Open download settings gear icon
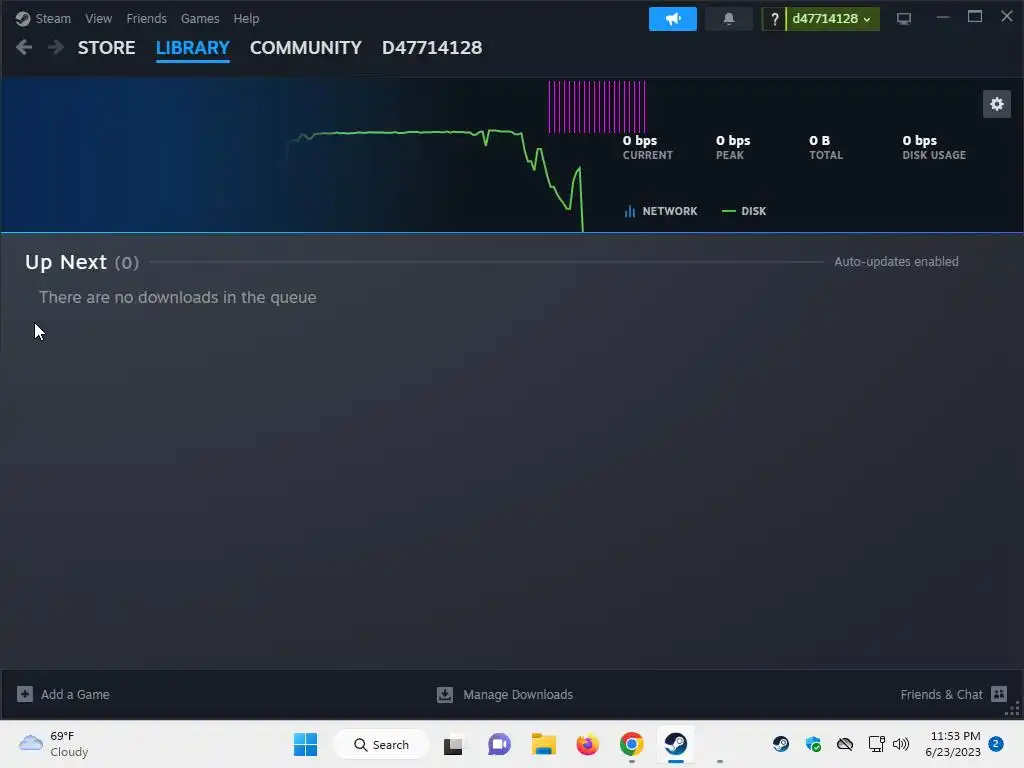This screenshot has width=1024, height=768. [x=997, y=104]
